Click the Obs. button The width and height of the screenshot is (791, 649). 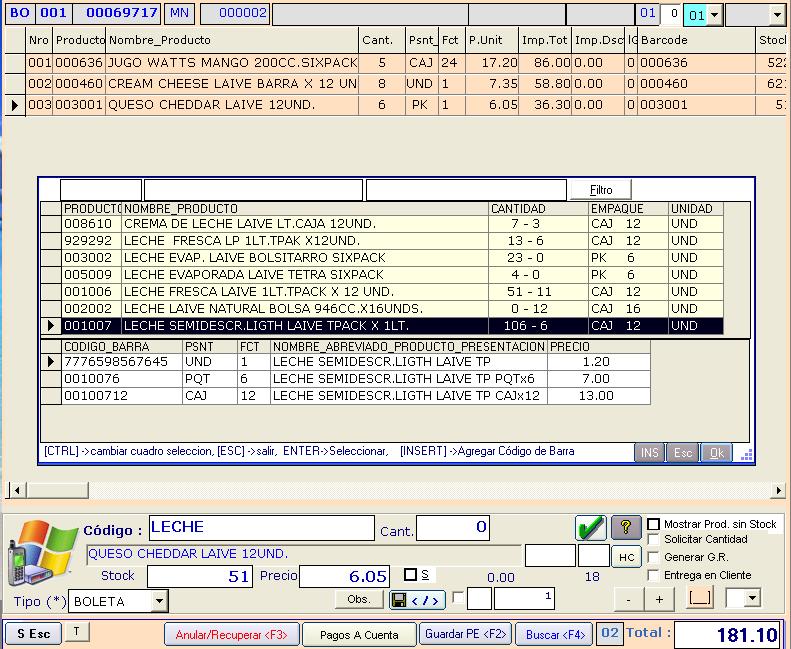coord(359,599)
